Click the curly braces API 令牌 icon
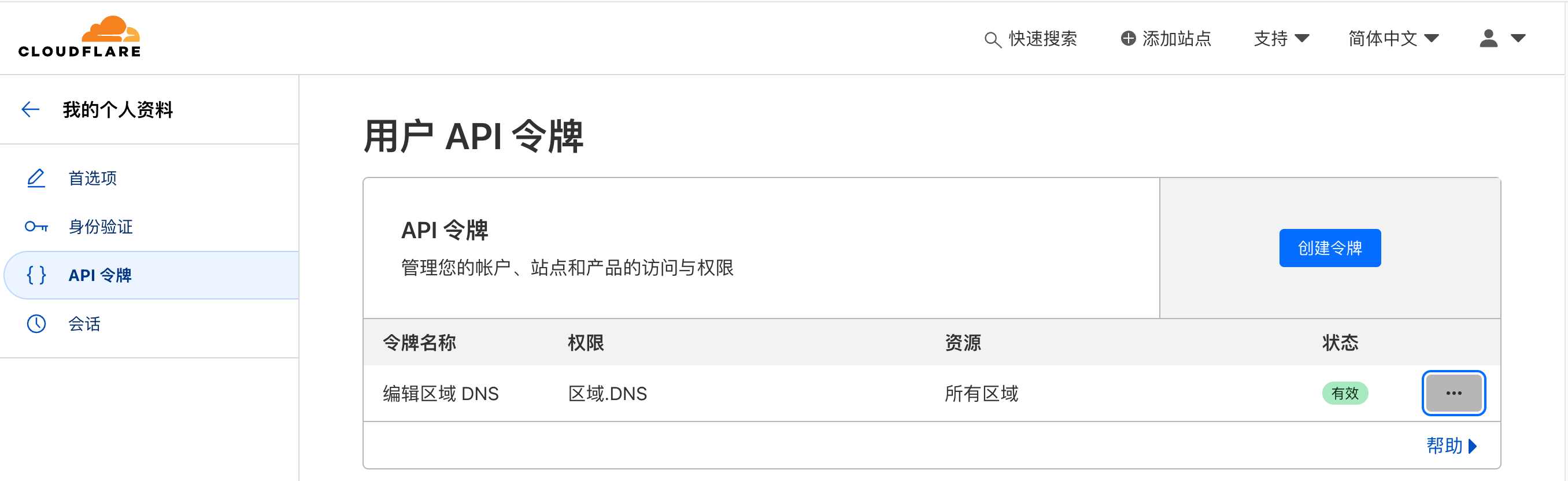Image resolution: width=1568 pixels, height=481 pixels. pyautogui.click(x=36, y=275)
